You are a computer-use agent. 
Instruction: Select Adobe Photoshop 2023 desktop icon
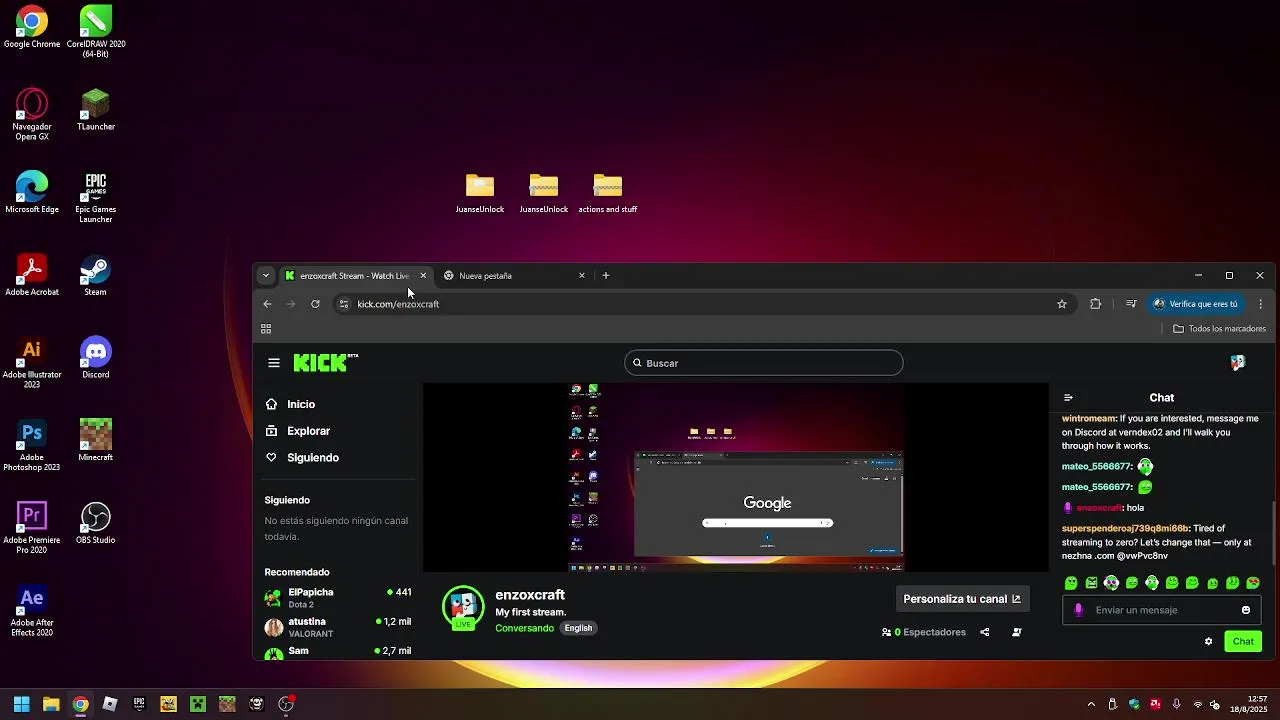(x=32, y=445)
